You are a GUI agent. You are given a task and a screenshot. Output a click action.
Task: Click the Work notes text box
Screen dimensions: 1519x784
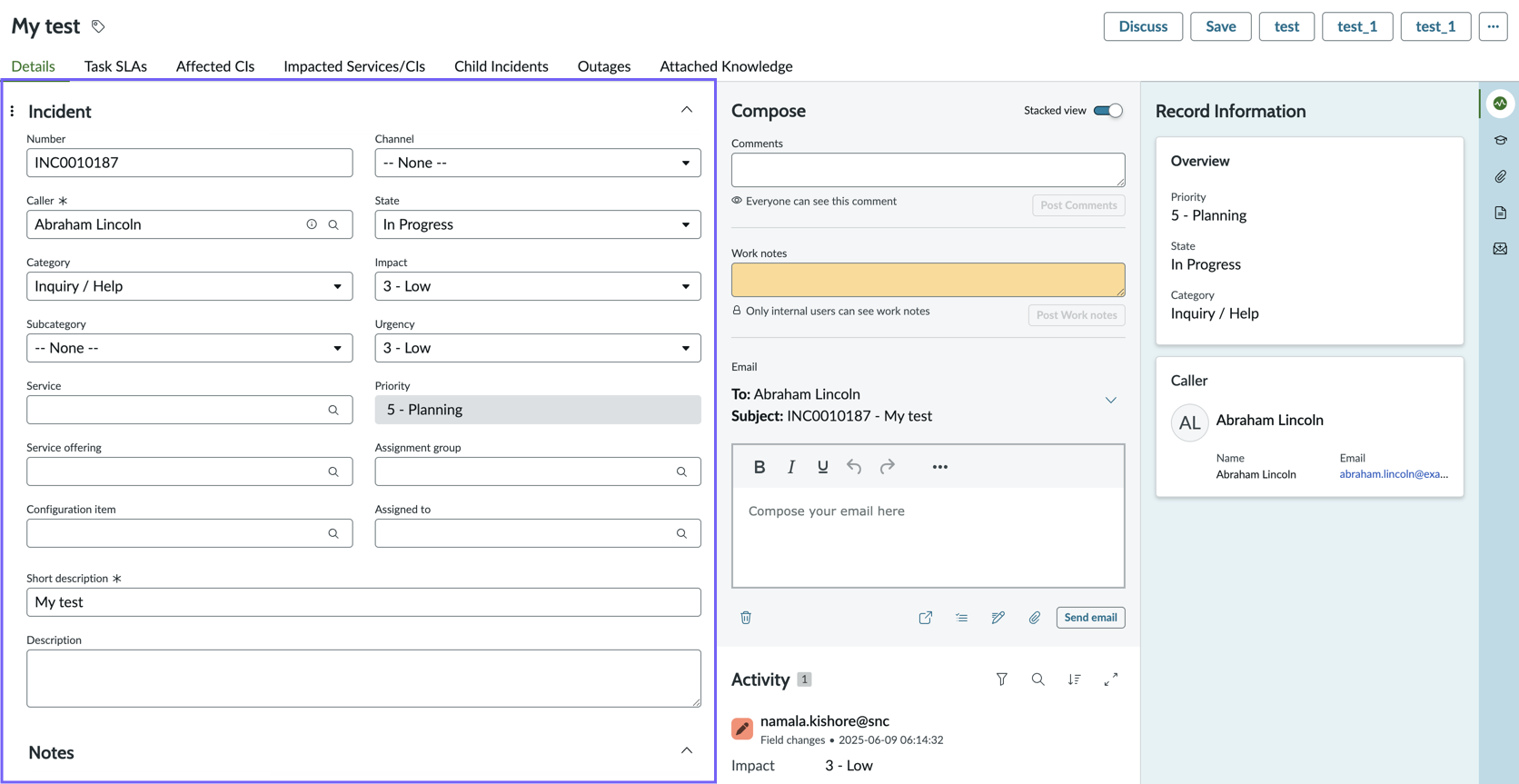pyautogui.click(x=928, y=280)
